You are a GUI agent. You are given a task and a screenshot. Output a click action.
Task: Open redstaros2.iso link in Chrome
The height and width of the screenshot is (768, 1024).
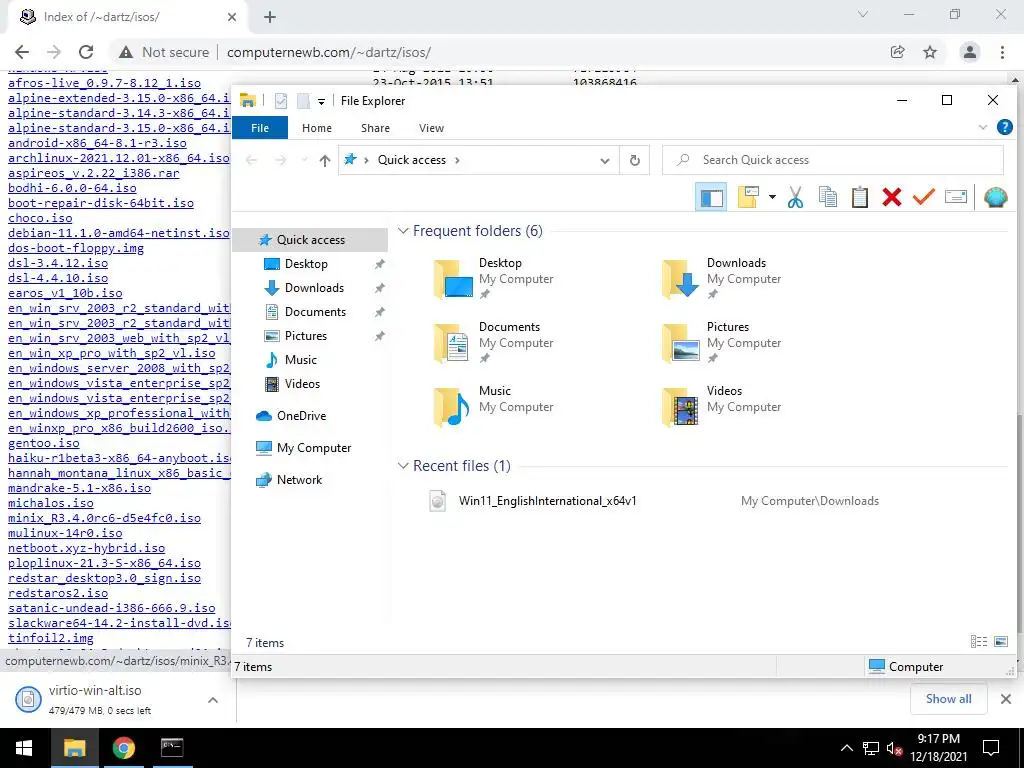[58, 593]
